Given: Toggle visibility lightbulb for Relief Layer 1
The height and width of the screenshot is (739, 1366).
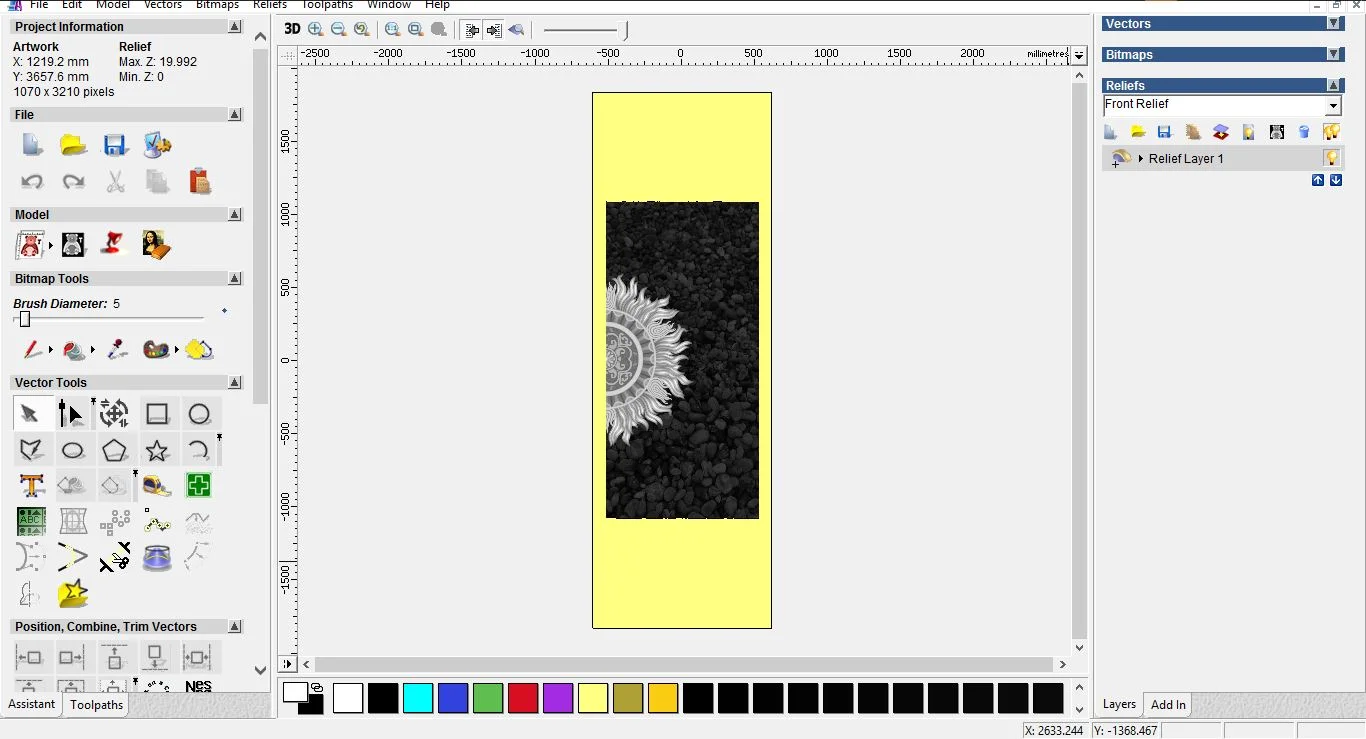Looking at the screenshot, I should (x=1331, y=158).
